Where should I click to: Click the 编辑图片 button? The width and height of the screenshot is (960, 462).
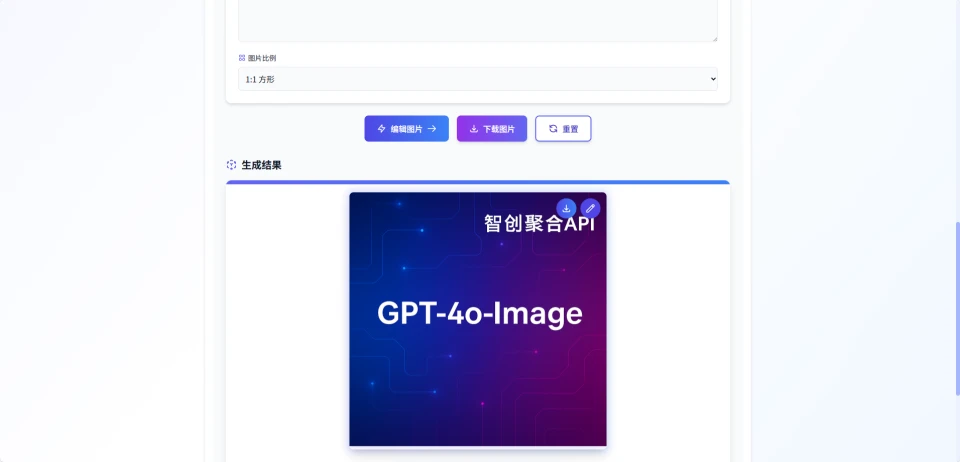(x=407, y=129)
